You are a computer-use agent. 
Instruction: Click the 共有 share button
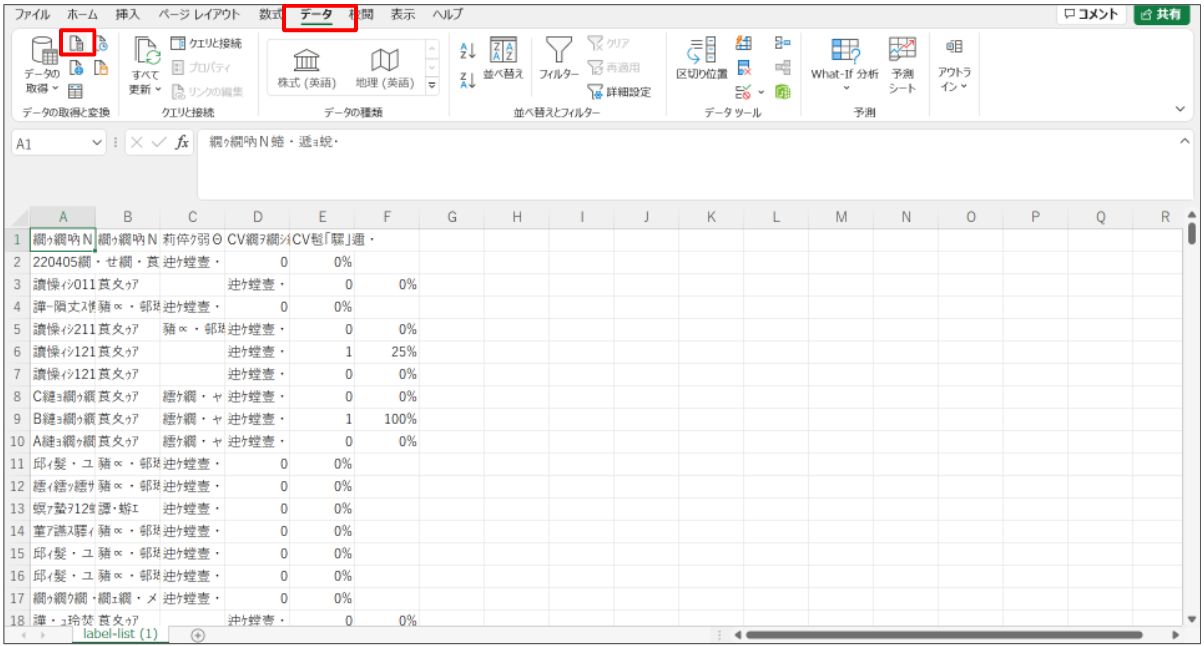(1160, 15)
